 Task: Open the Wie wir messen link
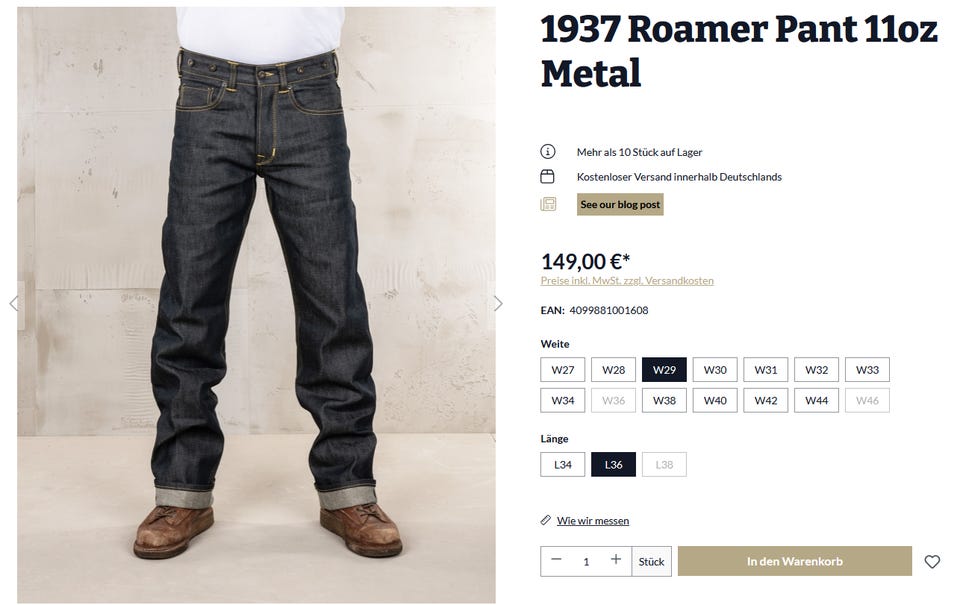(x=593, y=521)
